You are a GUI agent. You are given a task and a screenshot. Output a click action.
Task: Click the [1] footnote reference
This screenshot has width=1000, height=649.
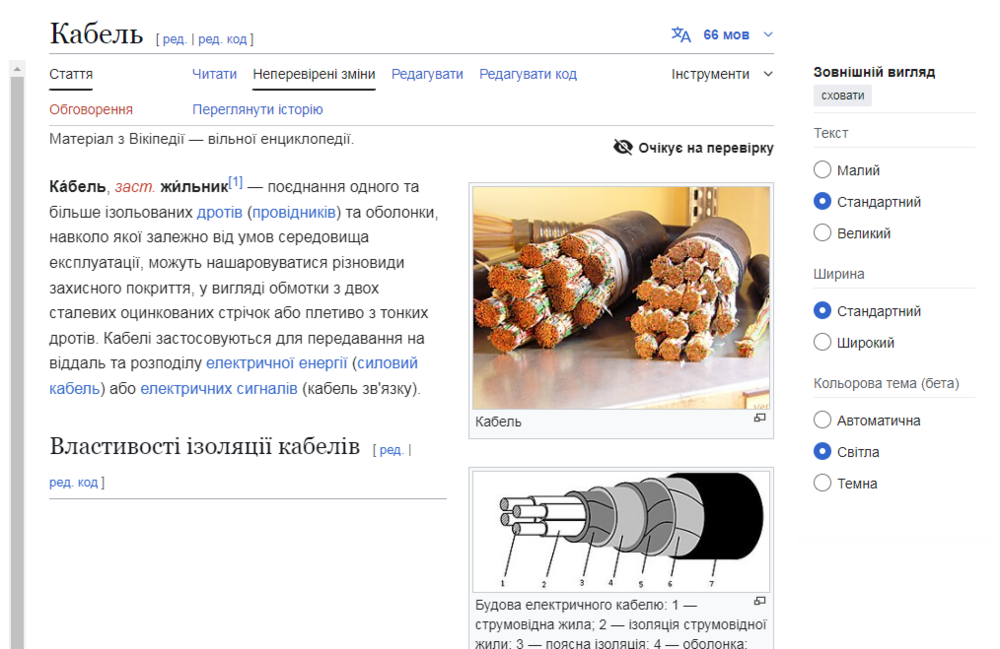tap(237, 180)
